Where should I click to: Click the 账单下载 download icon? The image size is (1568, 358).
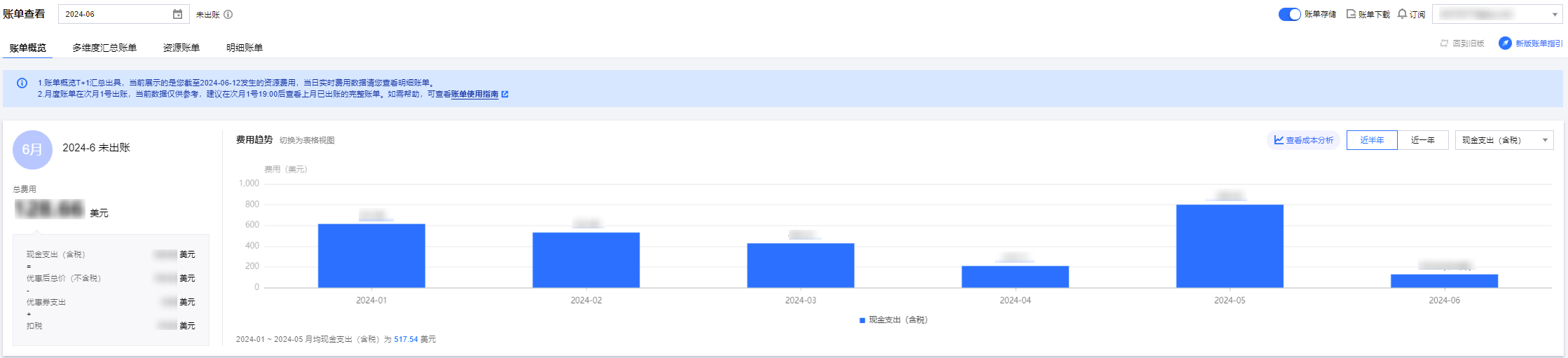point(1351,14)
